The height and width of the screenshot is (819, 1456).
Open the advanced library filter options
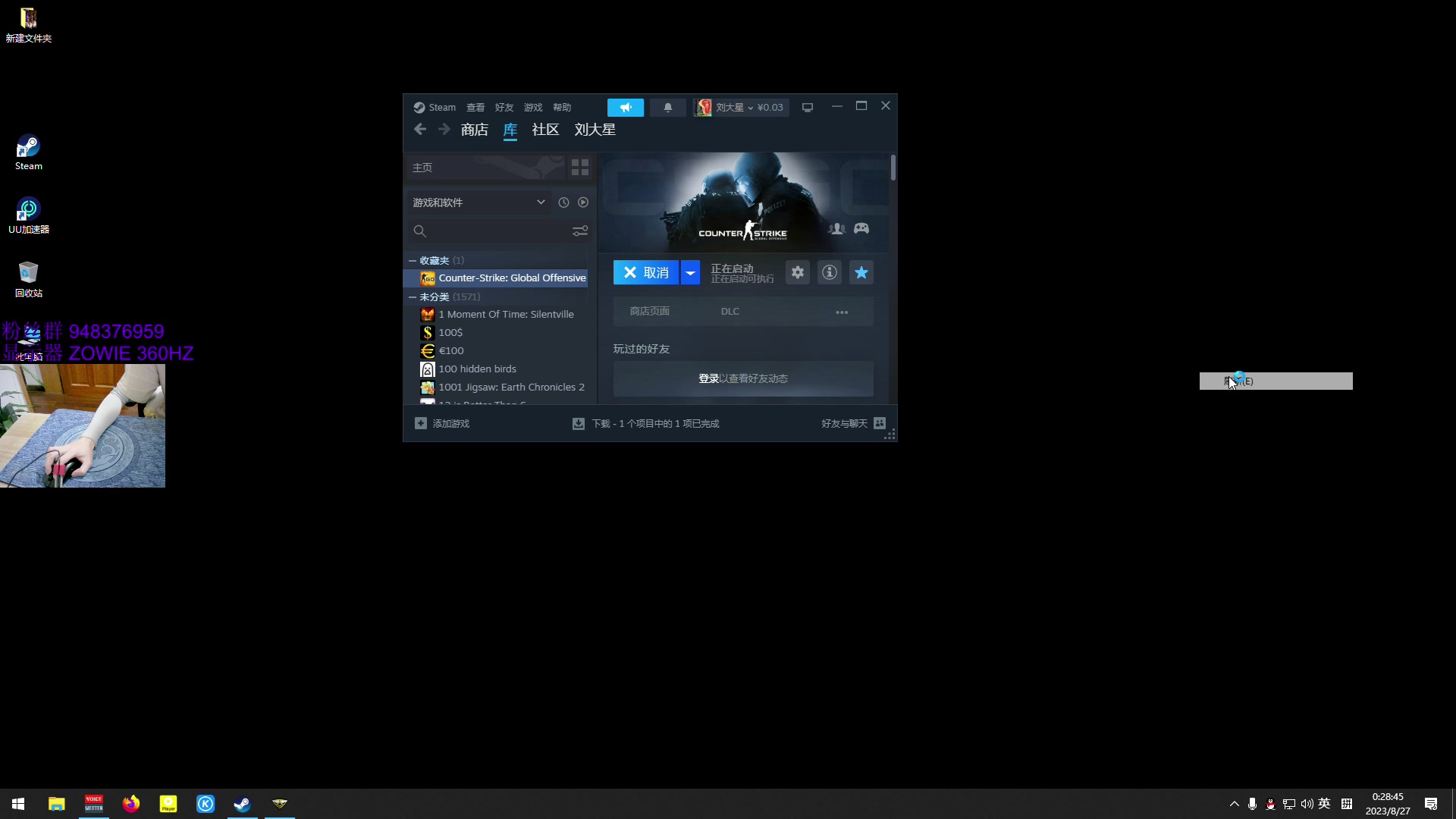pyautogui.click(x=580, y=231)
